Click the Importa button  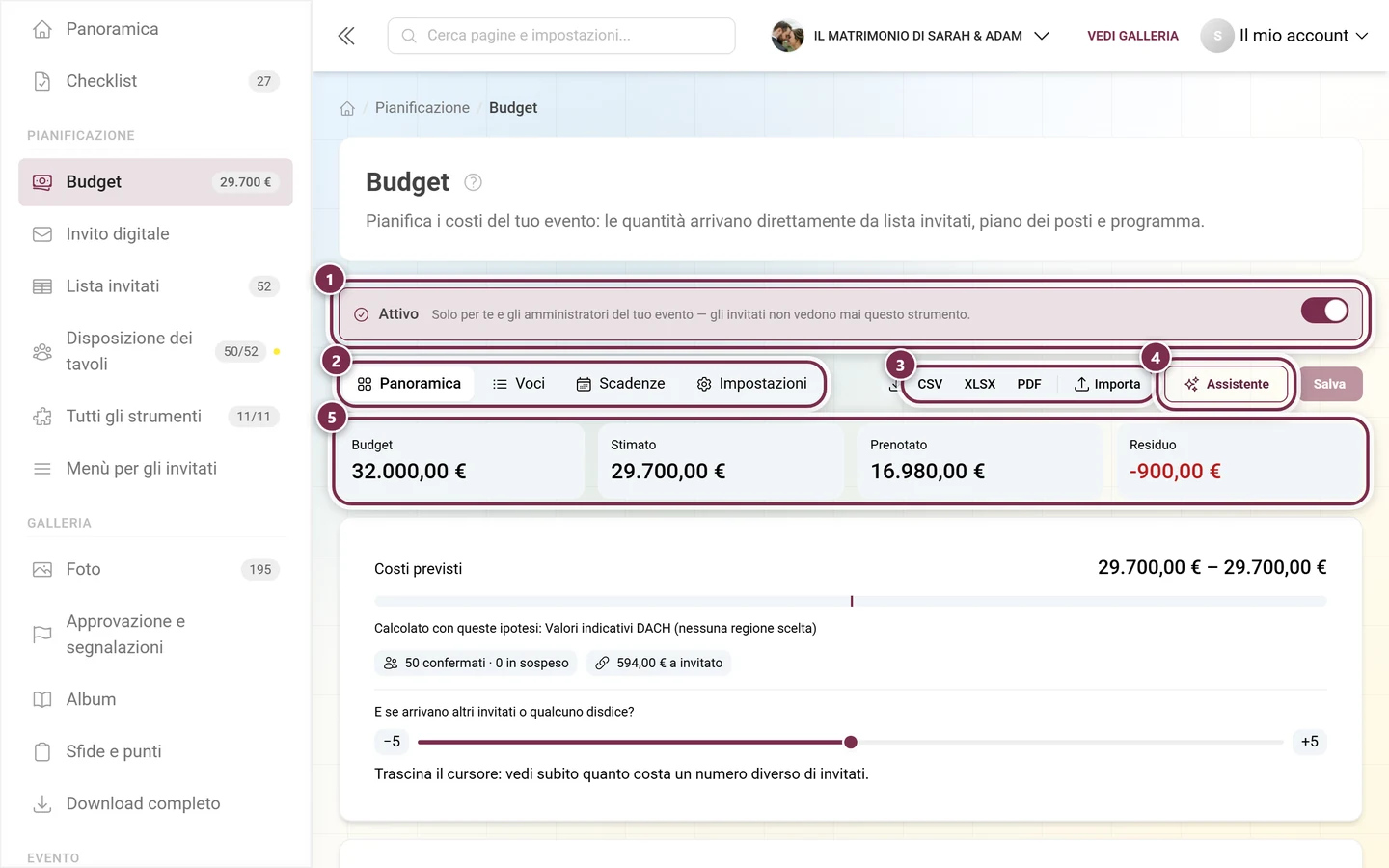click(1107, 384)
